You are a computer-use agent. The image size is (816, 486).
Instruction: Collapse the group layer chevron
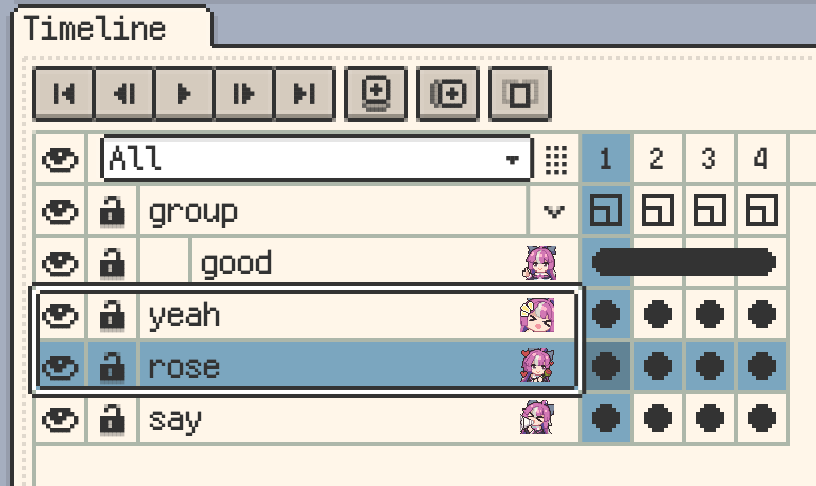[554, 211]
